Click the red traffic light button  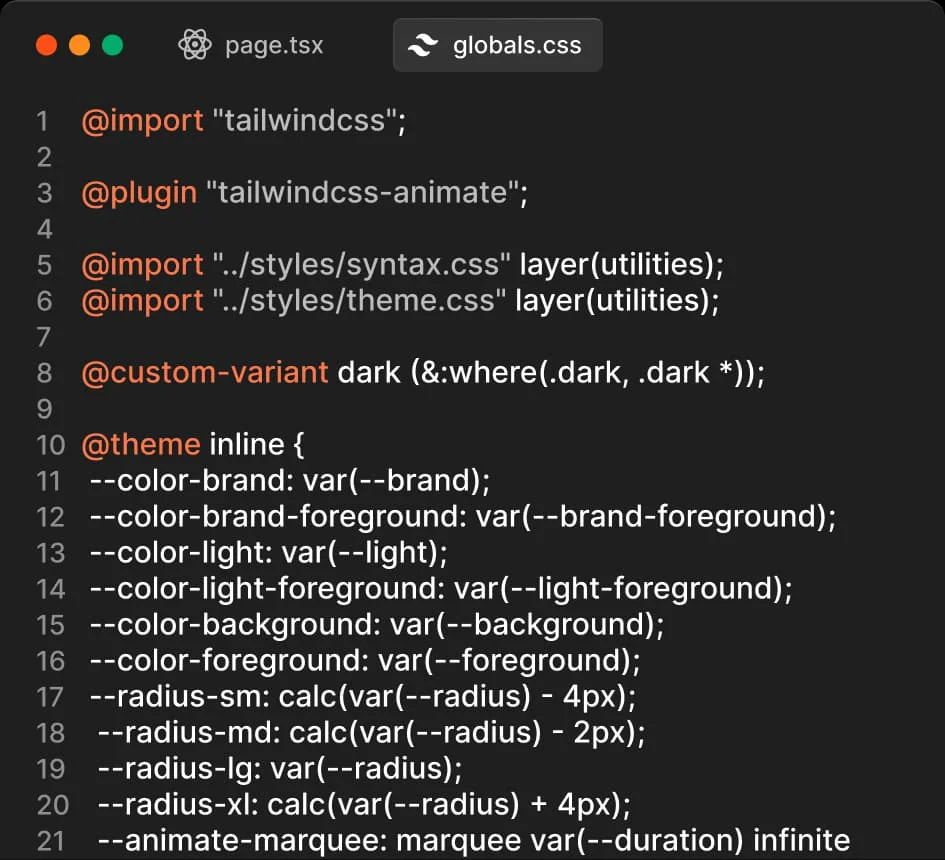pyautogui.click(x=46, y=44)
